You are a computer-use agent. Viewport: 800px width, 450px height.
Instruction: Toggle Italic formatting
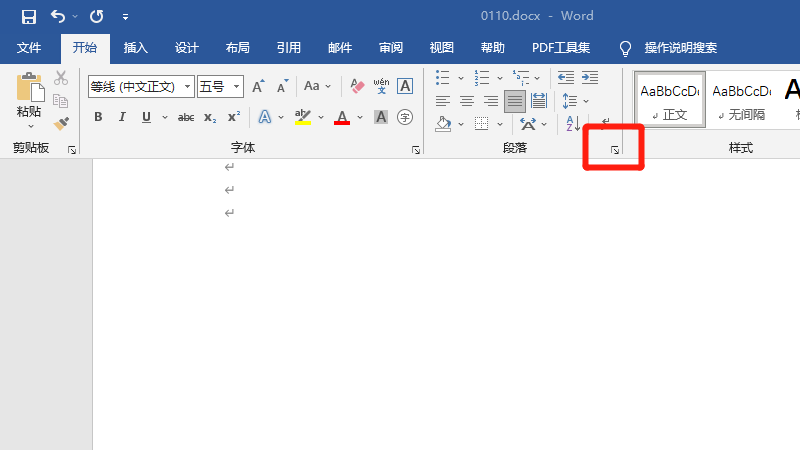tap(122, 118)
